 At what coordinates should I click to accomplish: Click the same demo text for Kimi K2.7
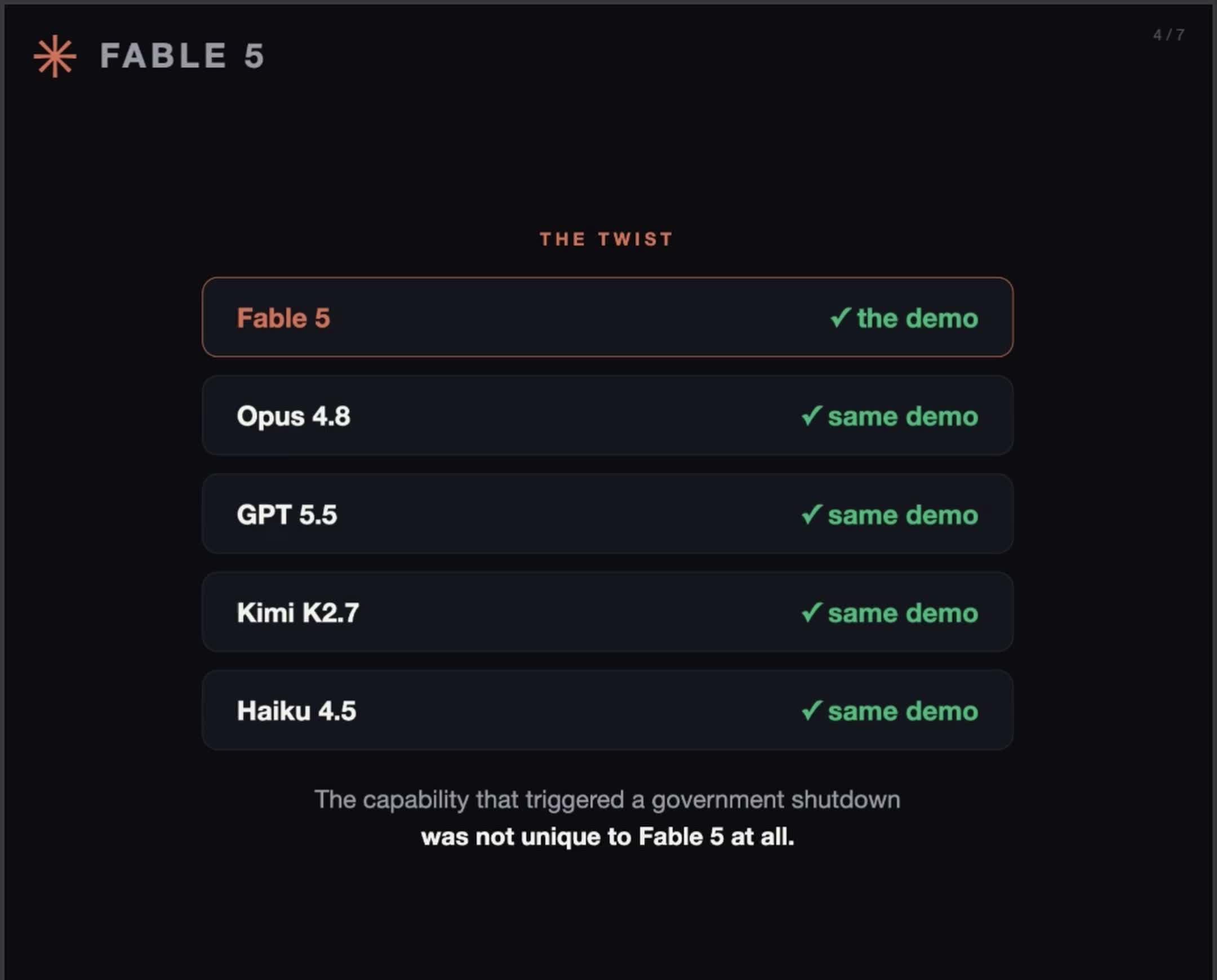(x=903, y=613)
